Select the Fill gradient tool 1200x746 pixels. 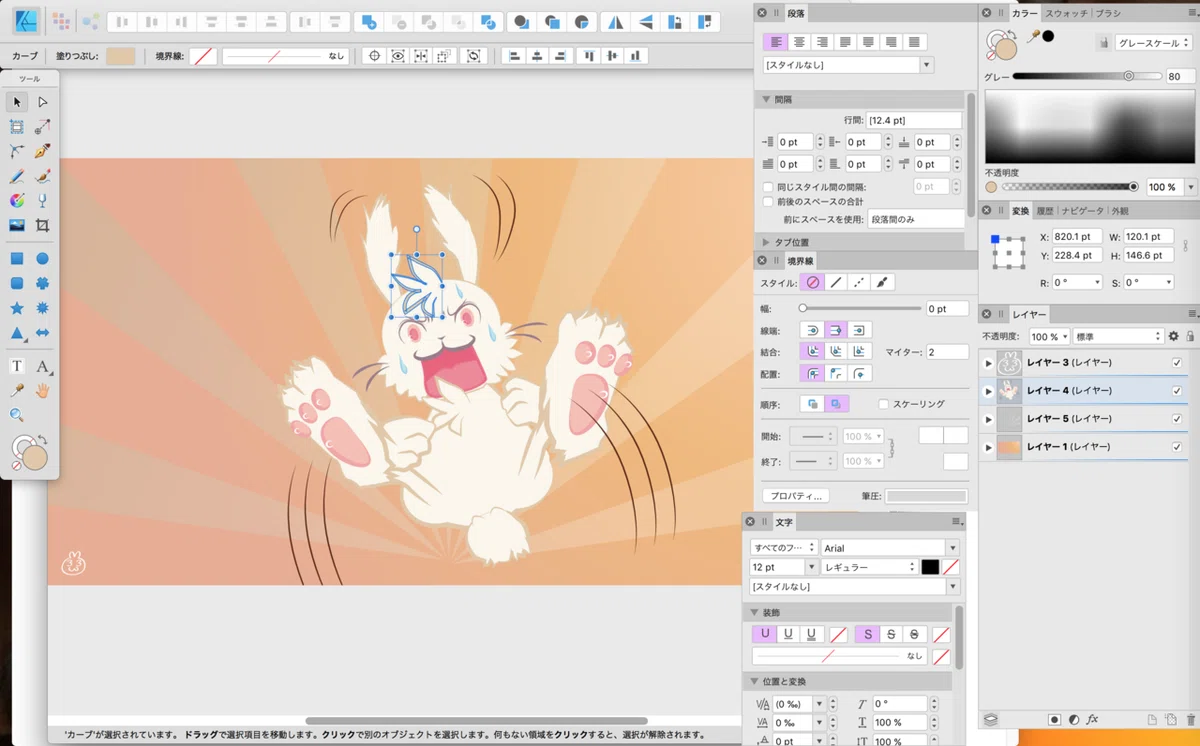(x=17, y=201)
